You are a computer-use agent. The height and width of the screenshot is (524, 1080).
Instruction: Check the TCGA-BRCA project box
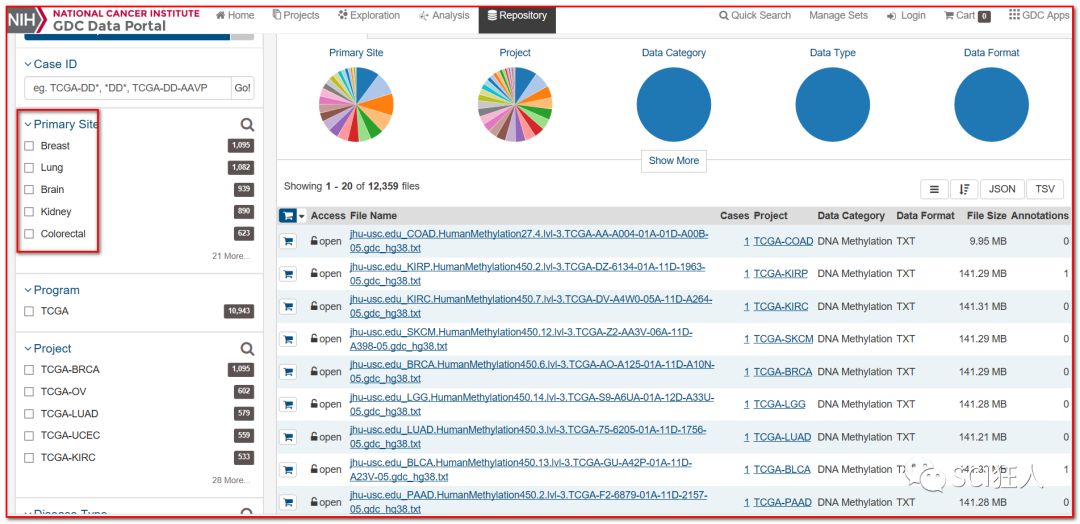point(29,370)
